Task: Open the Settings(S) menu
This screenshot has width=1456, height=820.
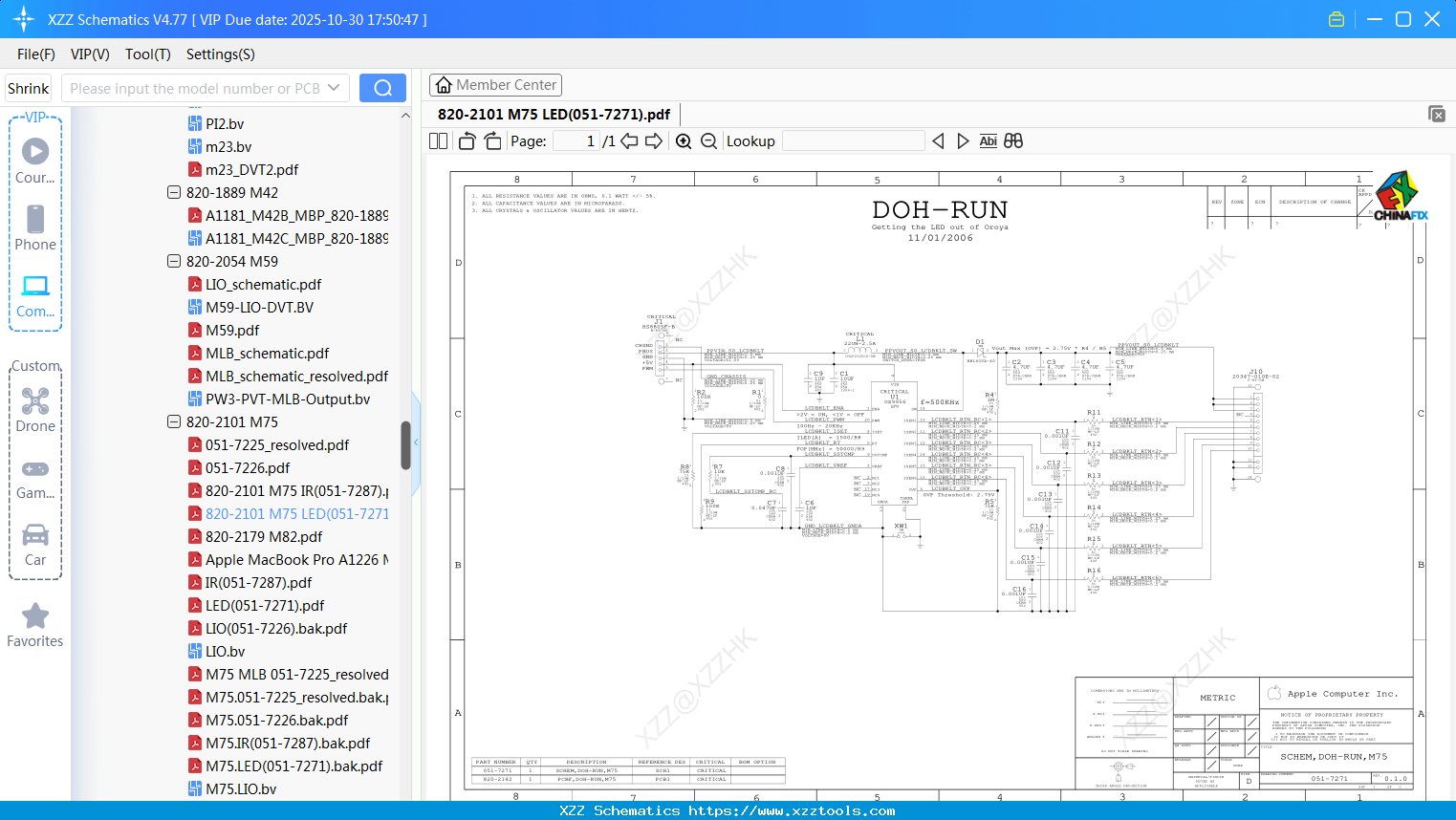Action: coord(221,54)
